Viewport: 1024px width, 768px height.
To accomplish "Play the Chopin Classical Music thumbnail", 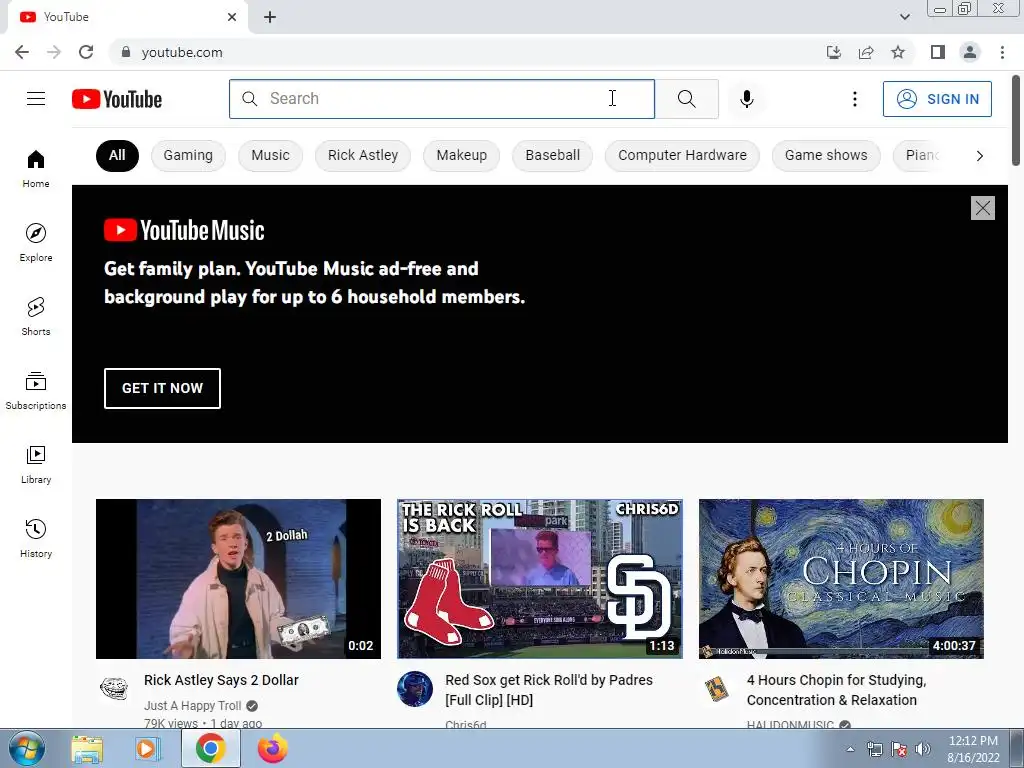I will click(x=841, y=579).
